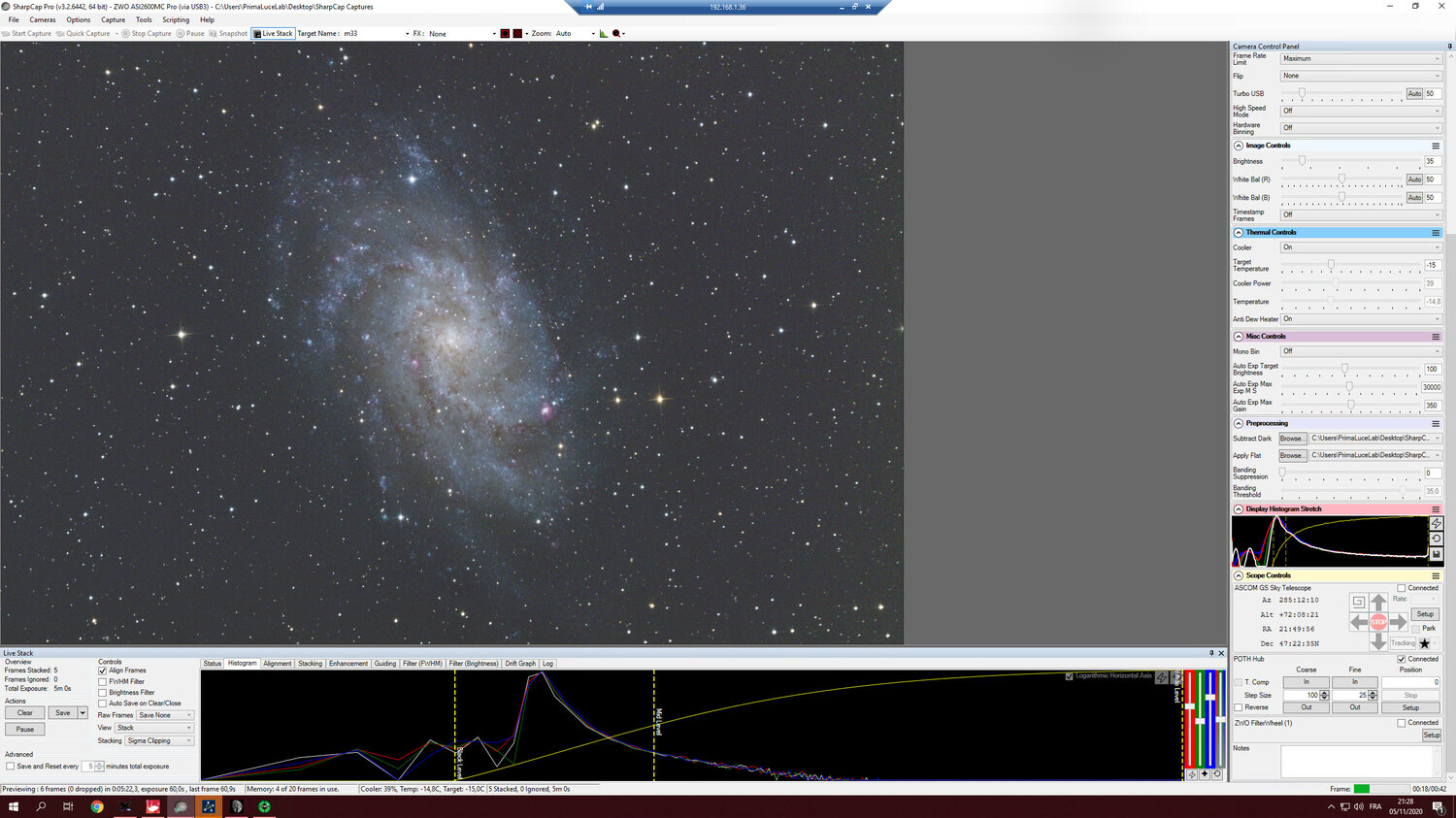Open the High Speed Mode dropdown

point(1361,111)
